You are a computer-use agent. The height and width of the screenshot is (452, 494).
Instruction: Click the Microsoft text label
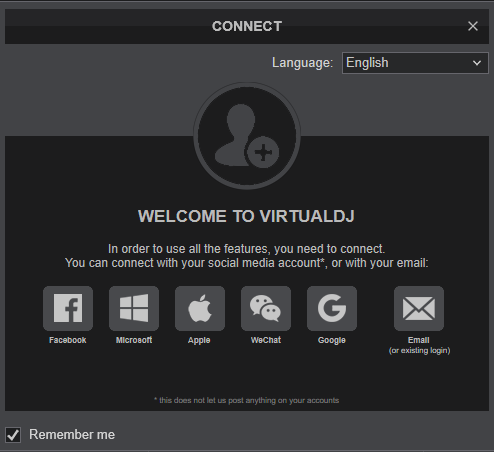coord(134,340)
